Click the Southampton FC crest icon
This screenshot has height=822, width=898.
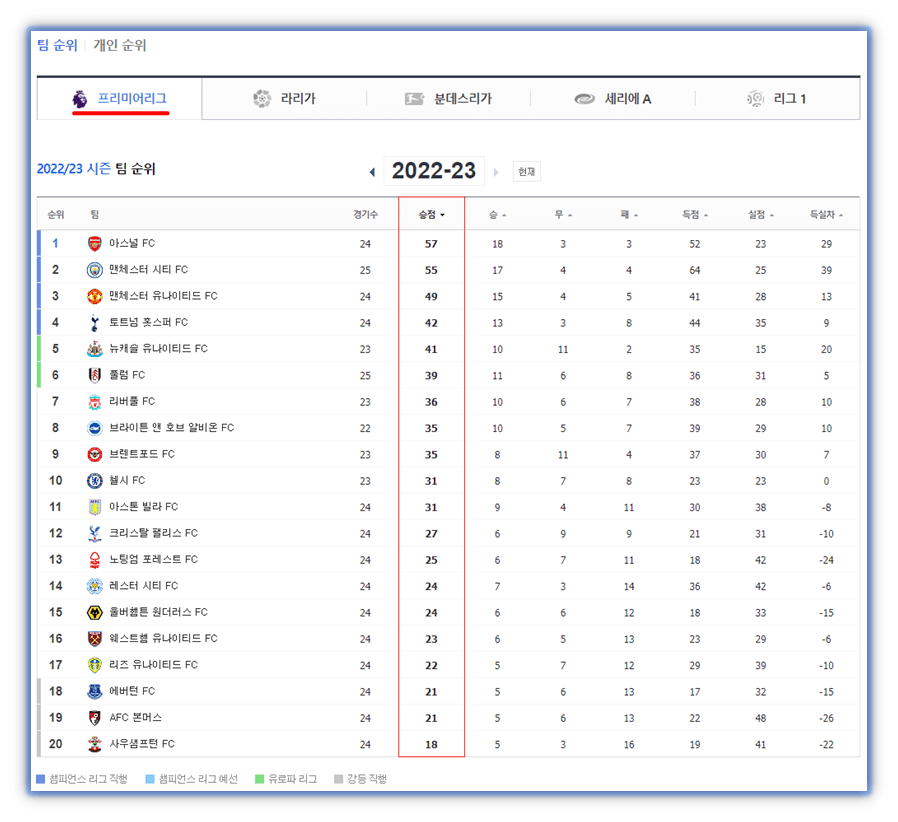(x=94, y=744)
